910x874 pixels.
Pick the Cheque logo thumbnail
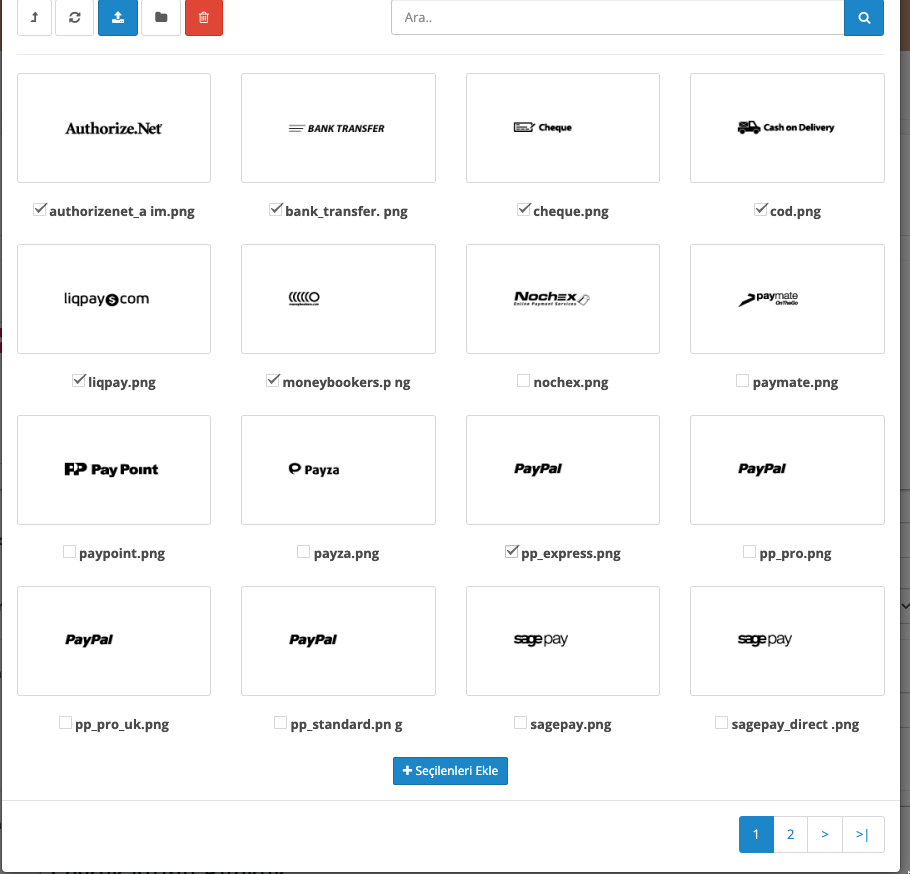(x=563, y=128)
